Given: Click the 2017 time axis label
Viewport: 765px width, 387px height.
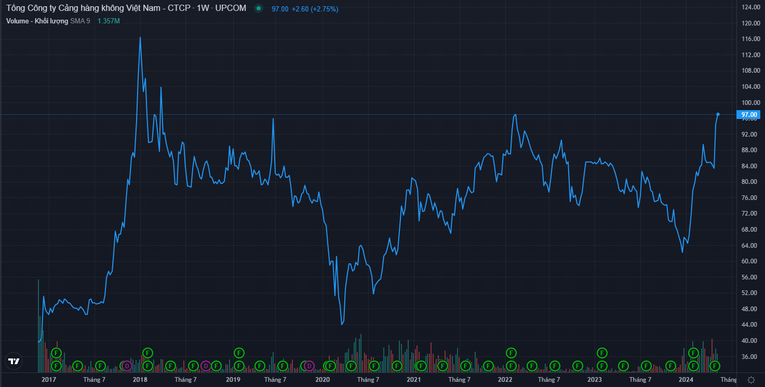Looking at the screenshot, I should (x=49, y=379).
